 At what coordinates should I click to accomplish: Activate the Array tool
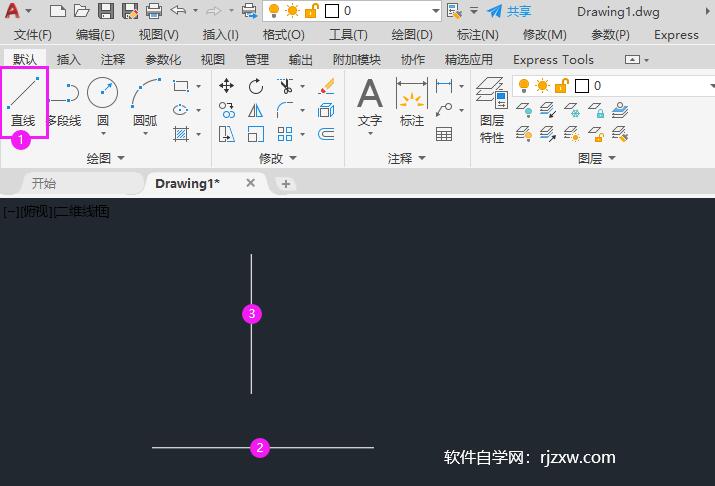pyautogui.click(x=285, y=134)
